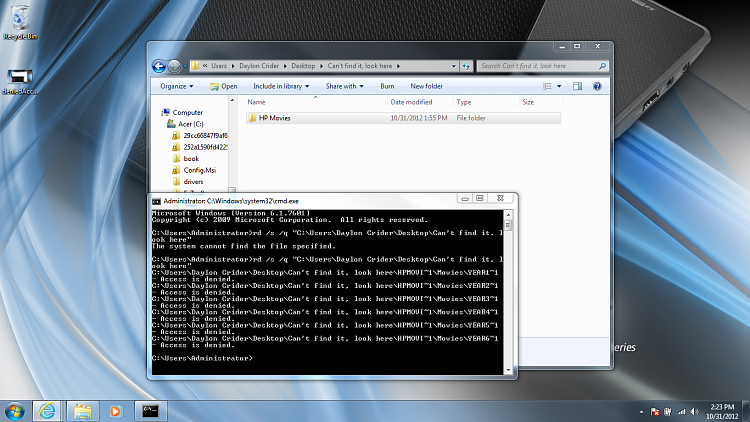Click the search magnifier icon
The height and width of the screenshot is (422, 750).
(602, 66)
